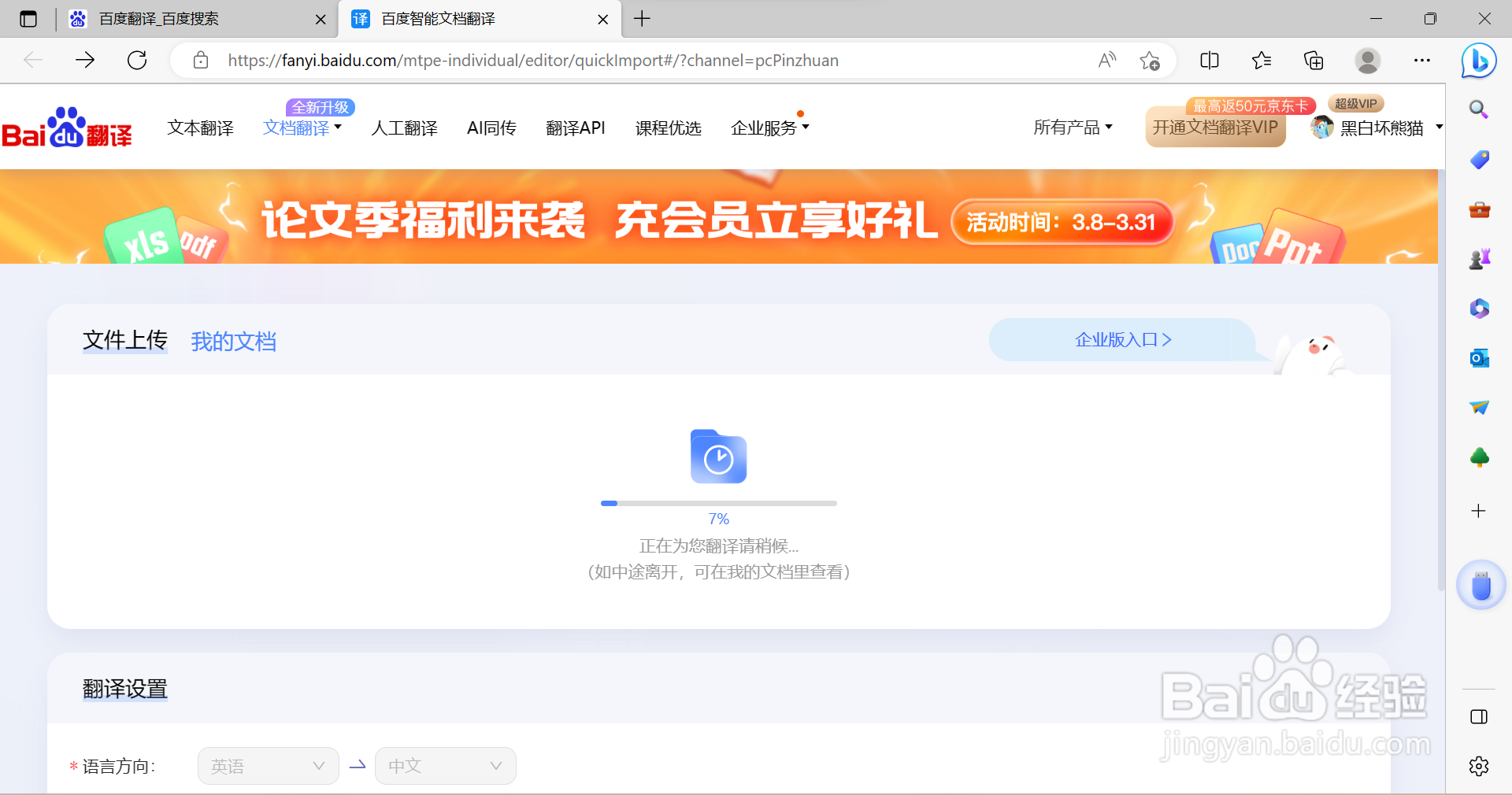Open Outlook from the Edge sidebar
Image resolution: width=1512 pixels, height=795 pixels.
tap(1478, 358)
